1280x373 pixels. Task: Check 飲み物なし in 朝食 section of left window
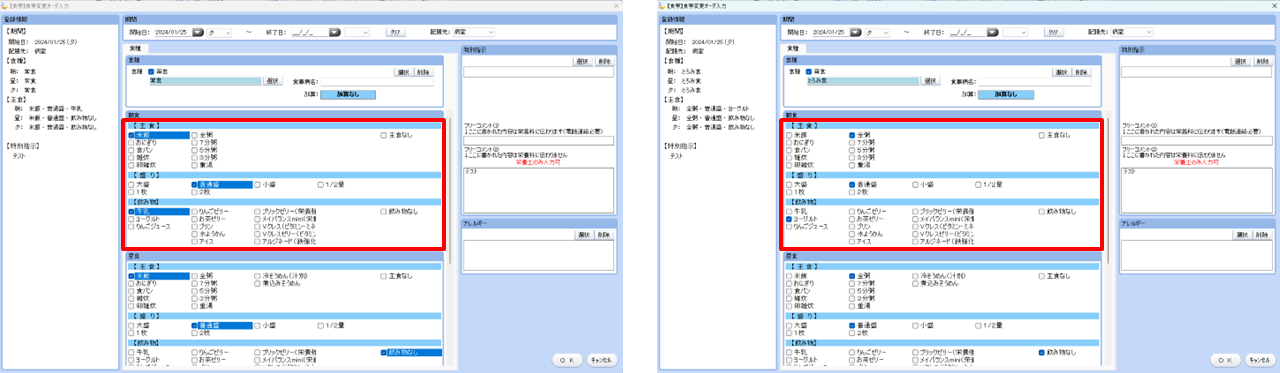coord(383,212)
